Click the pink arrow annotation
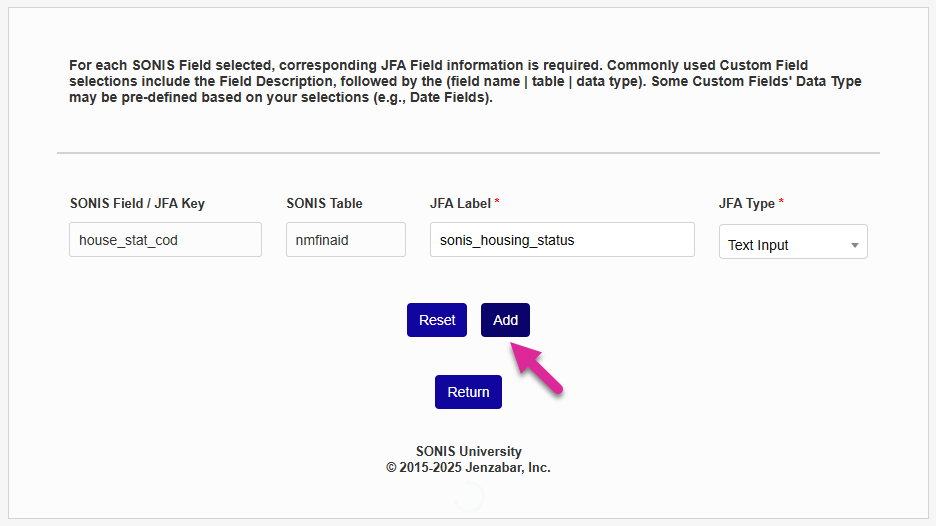 pos(538,367)
